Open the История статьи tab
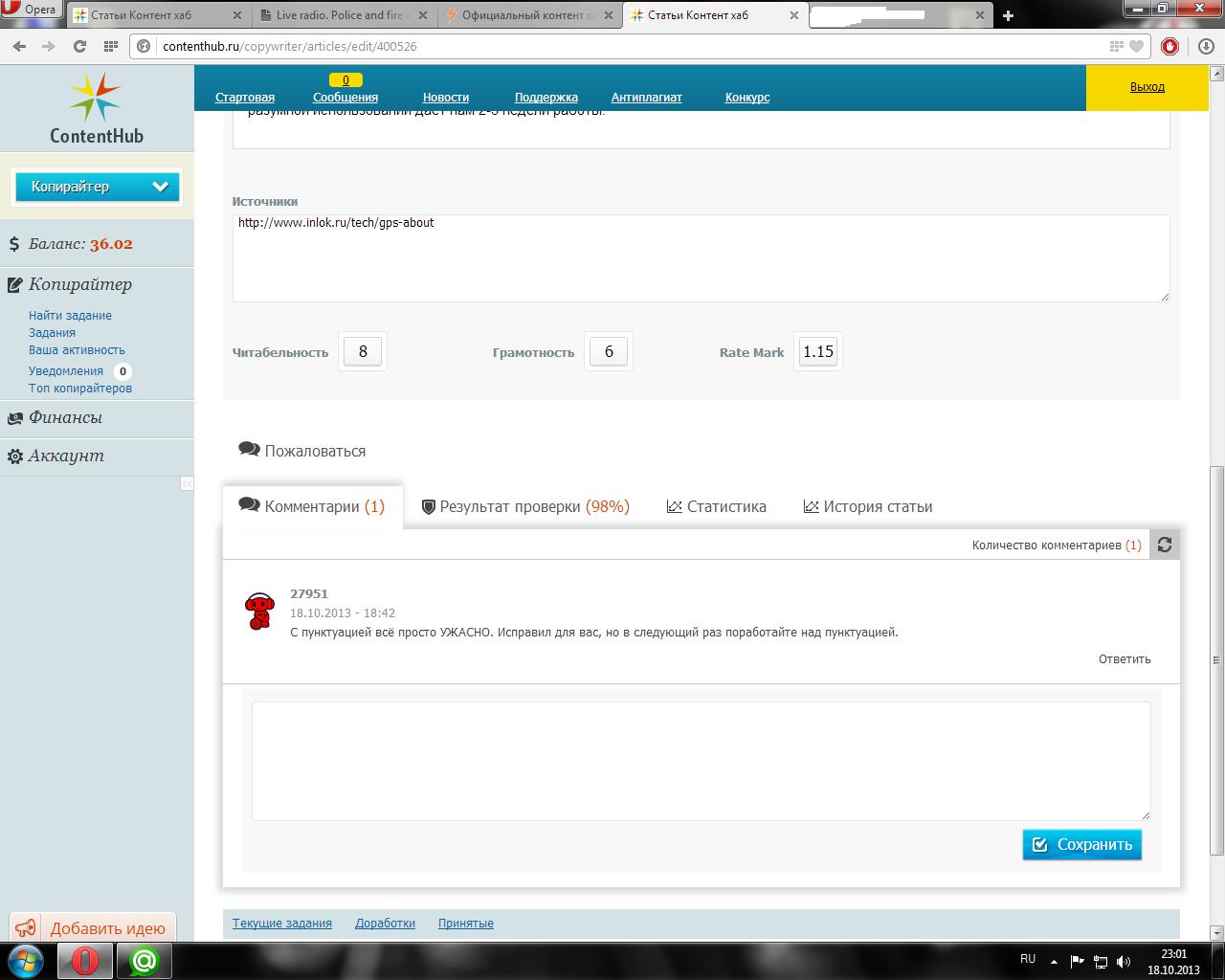The width and height of the screenshot is (1225, 980). point(868,506)
